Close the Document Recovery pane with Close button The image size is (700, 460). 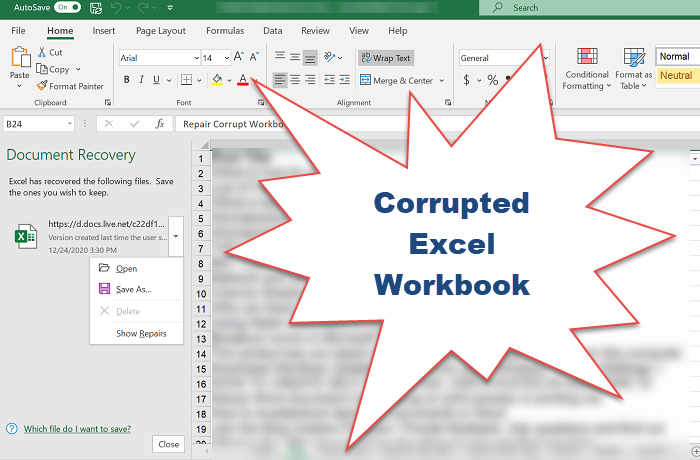tap(169, 444)
